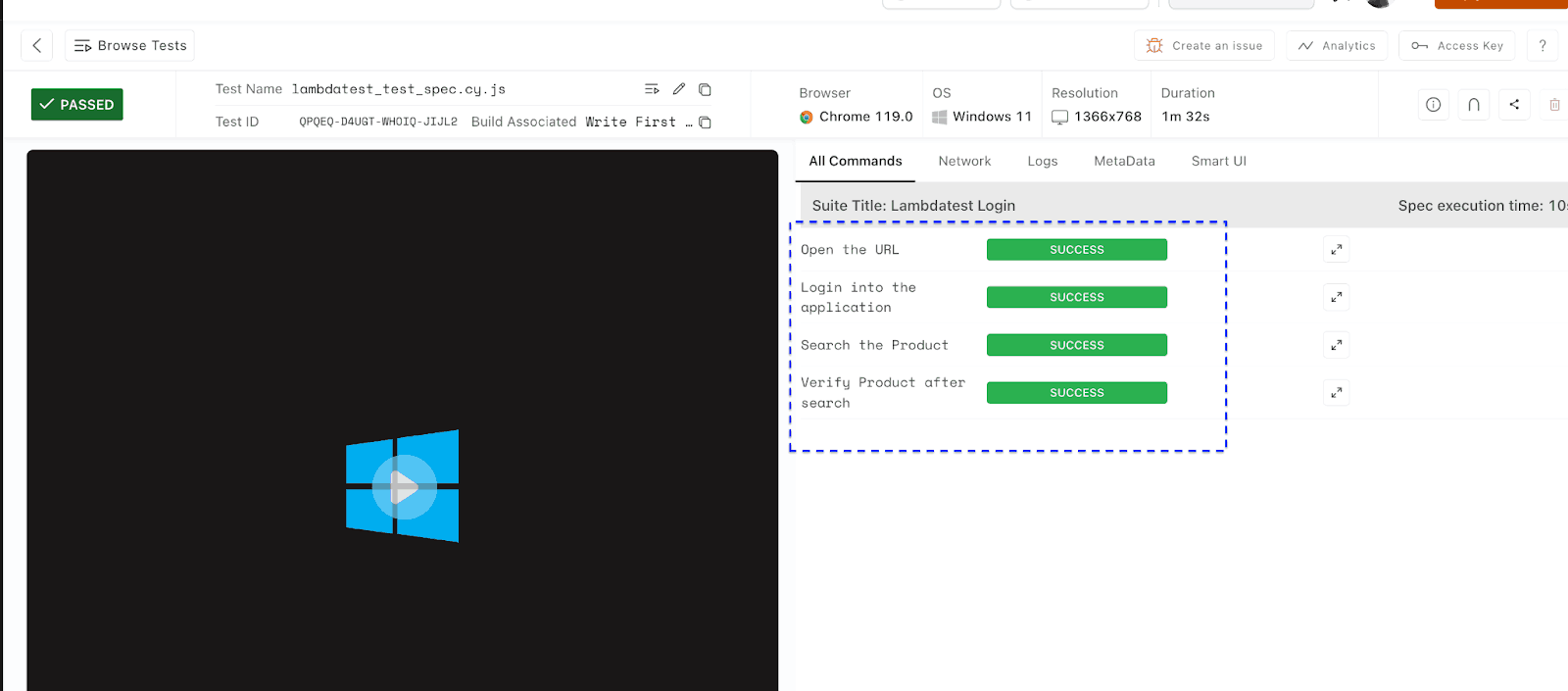Select the All Commands tab

coord(856,161)
